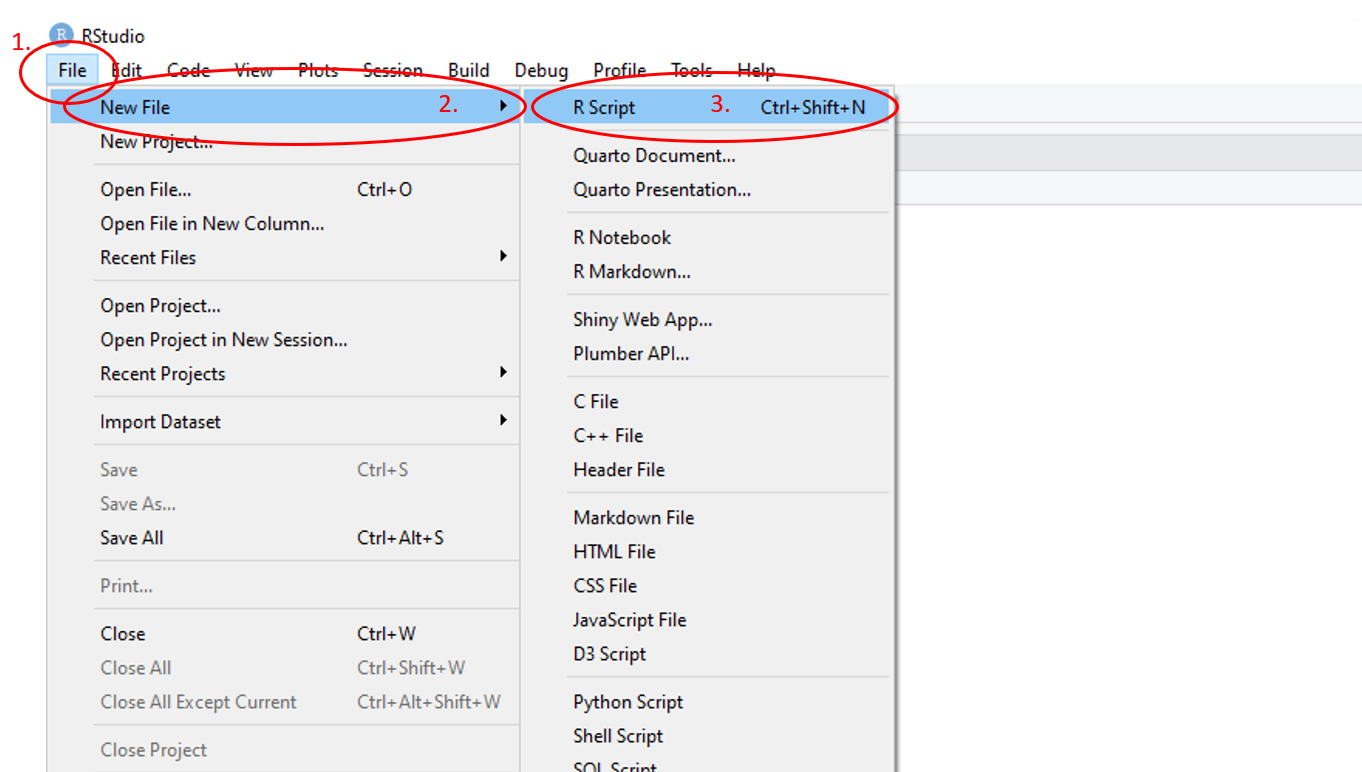
Task: Create a new Shell Script
Action: (x=708, y=735)
